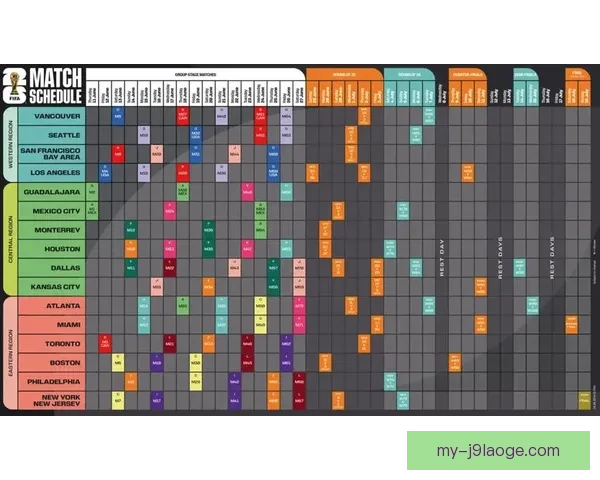Click Vancouver's blue group-stage match cell

pos(118,116)
